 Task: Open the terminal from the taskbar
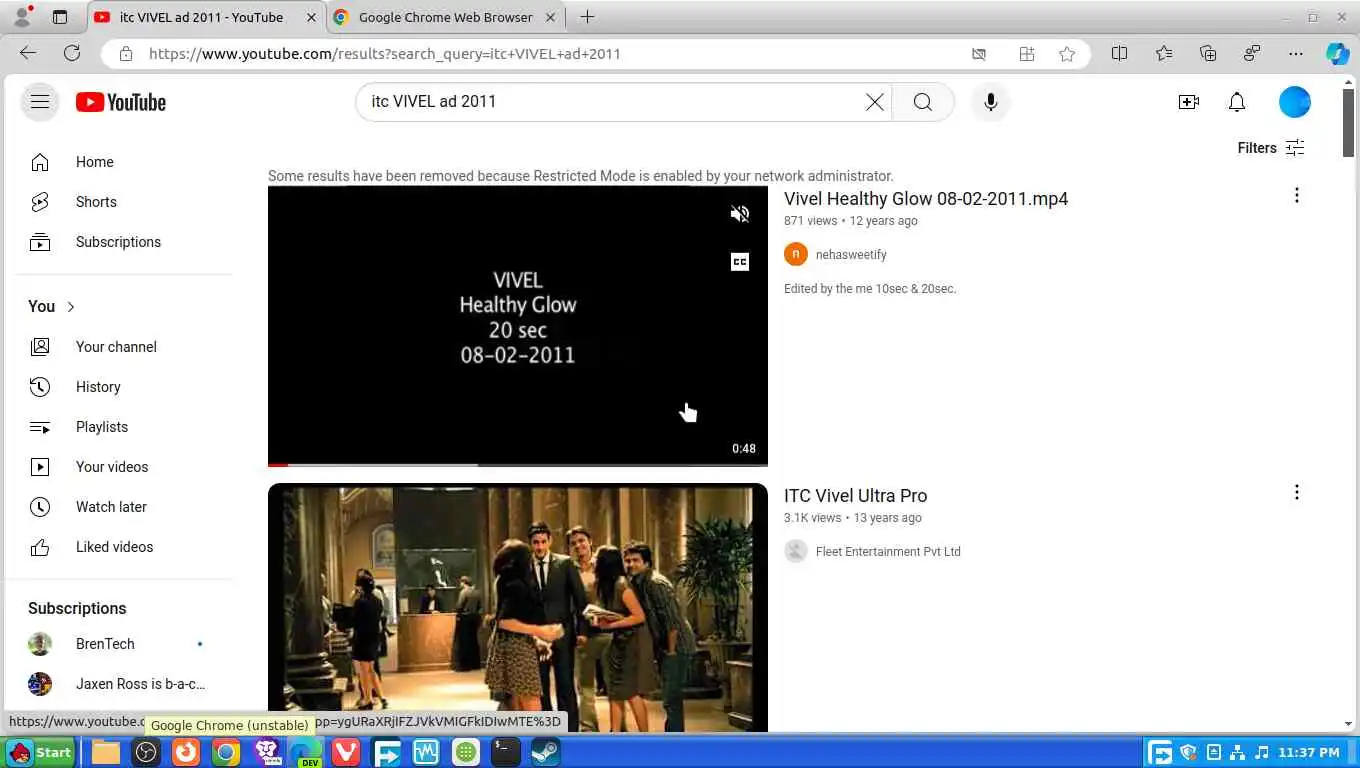pos(506,752)
